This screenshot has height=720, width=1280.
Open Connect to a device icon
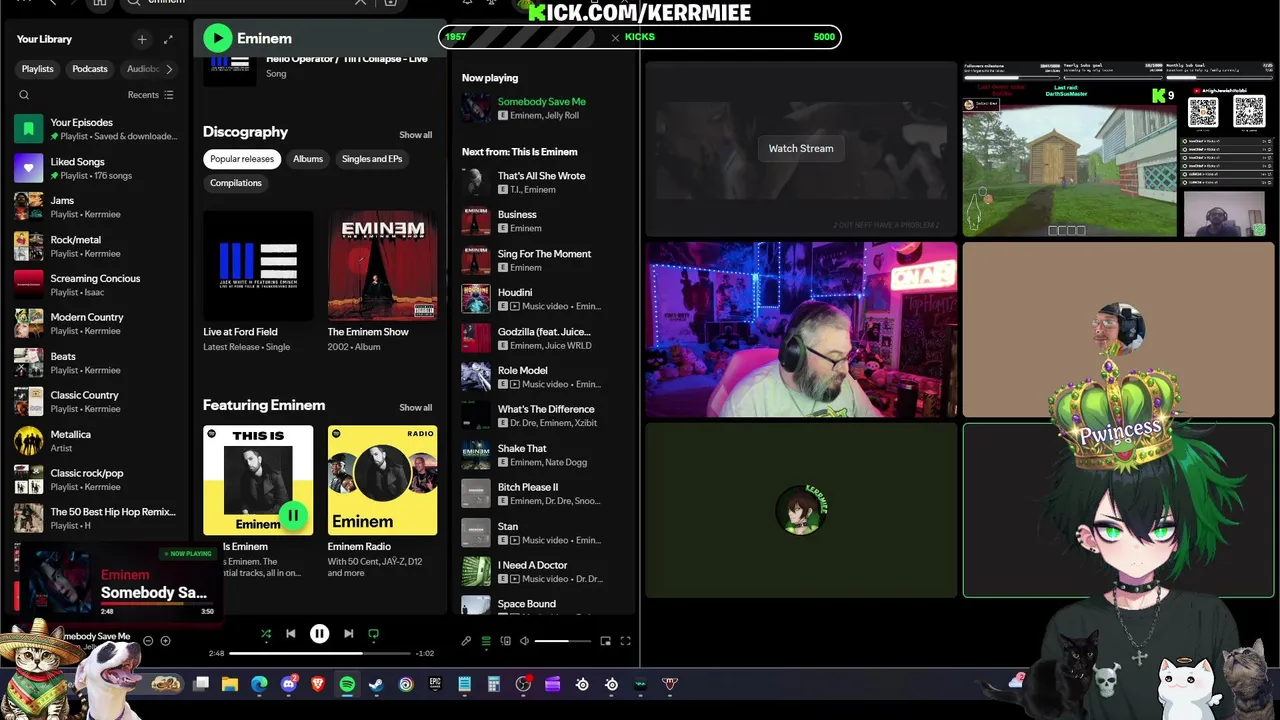(x=505, y=641)
